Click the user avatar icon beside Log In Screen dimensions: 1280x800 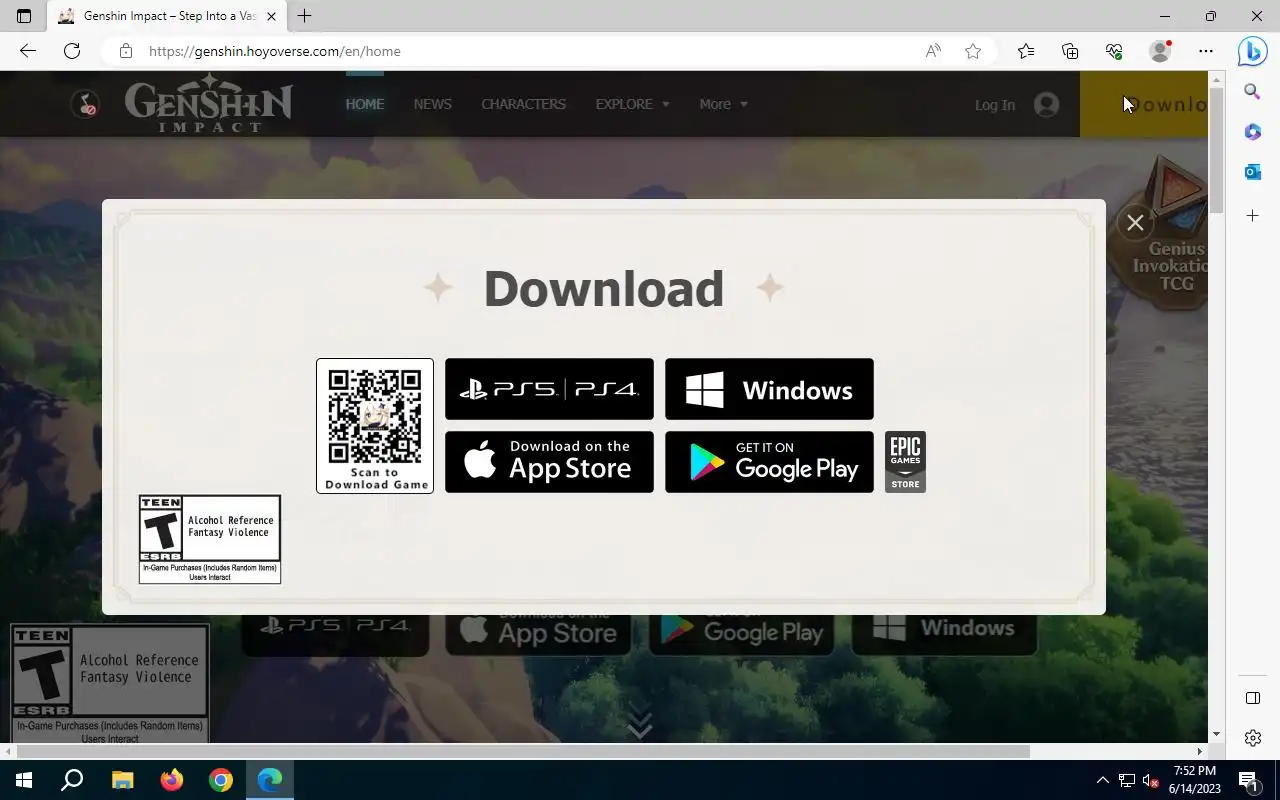[x=1046, y=104]
